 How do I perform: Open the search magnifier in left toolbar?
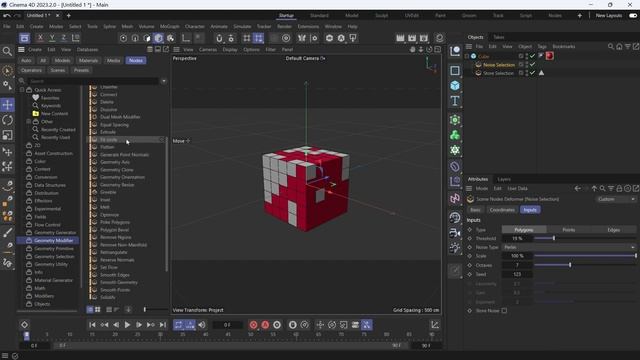point(7,51)
